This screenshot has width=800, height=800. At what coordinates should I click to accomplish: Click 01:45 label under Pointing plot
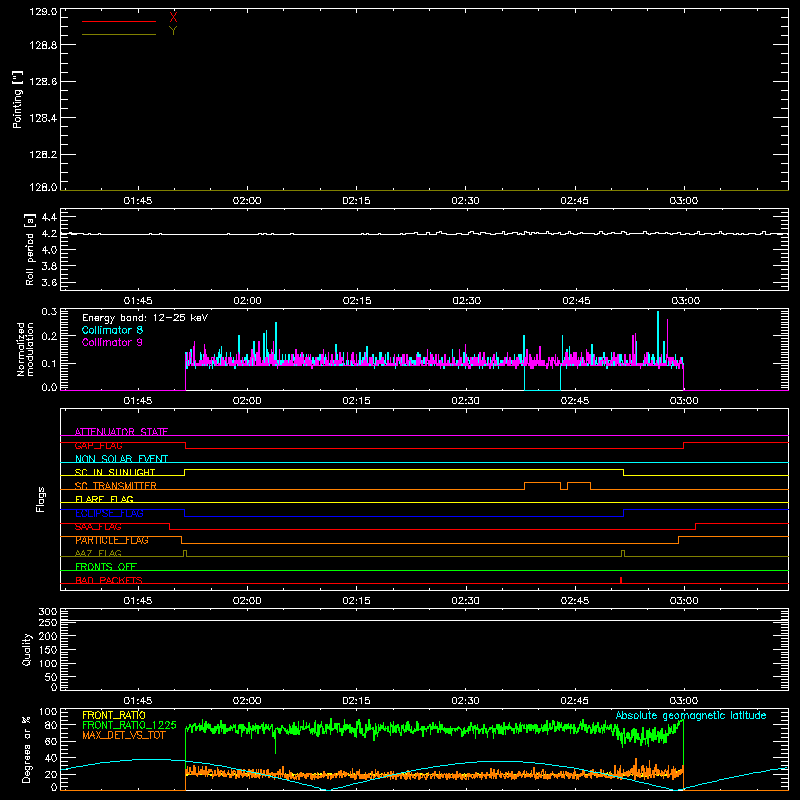coord(138,201)
